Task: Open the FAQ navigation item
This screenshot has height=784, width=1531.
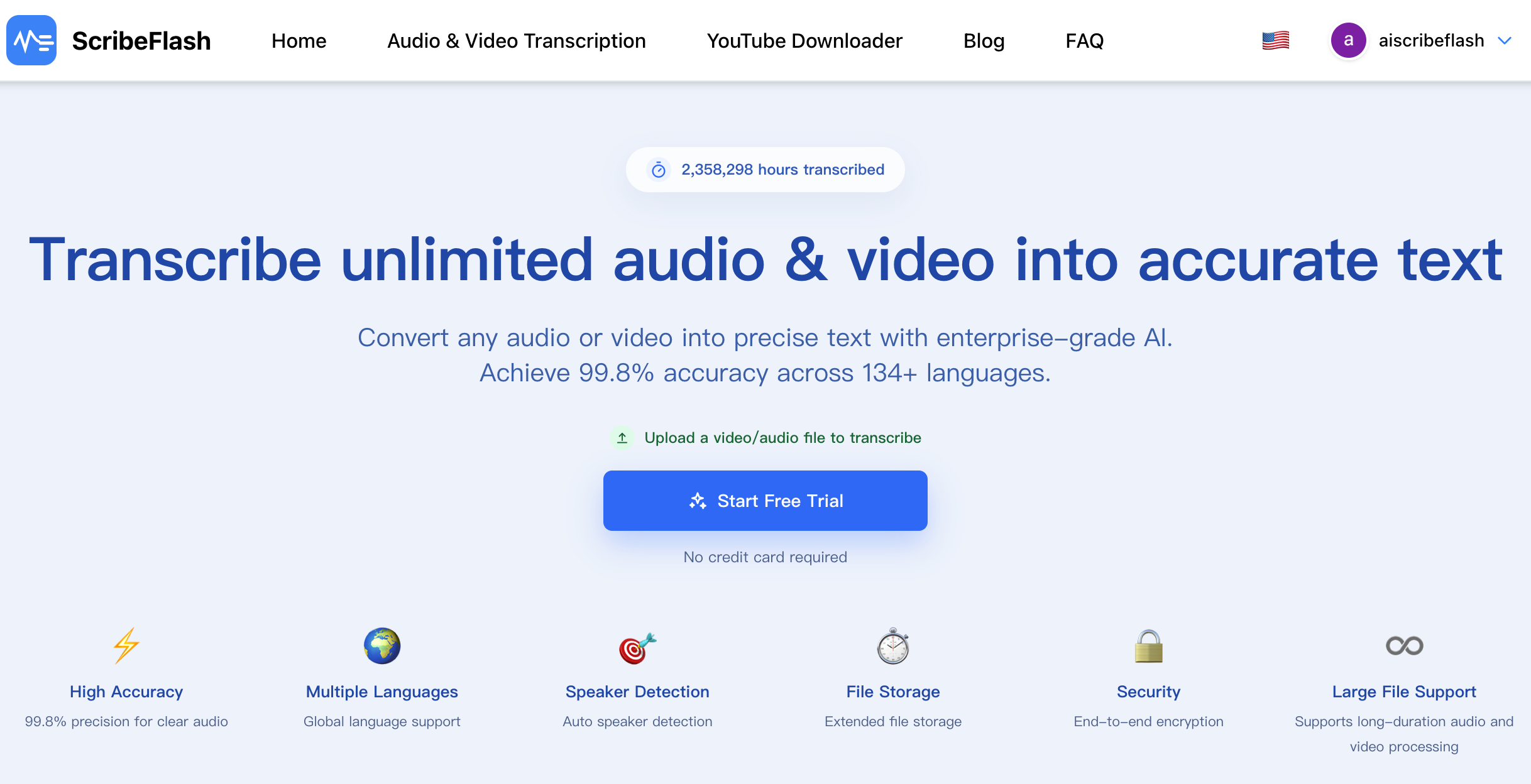Action: pos(1084,41)
